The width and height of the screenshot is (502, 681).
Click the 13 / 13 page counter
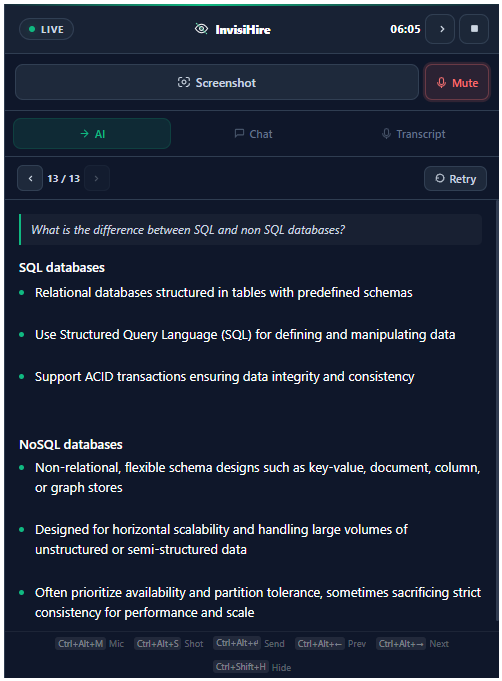pos(63,179)
